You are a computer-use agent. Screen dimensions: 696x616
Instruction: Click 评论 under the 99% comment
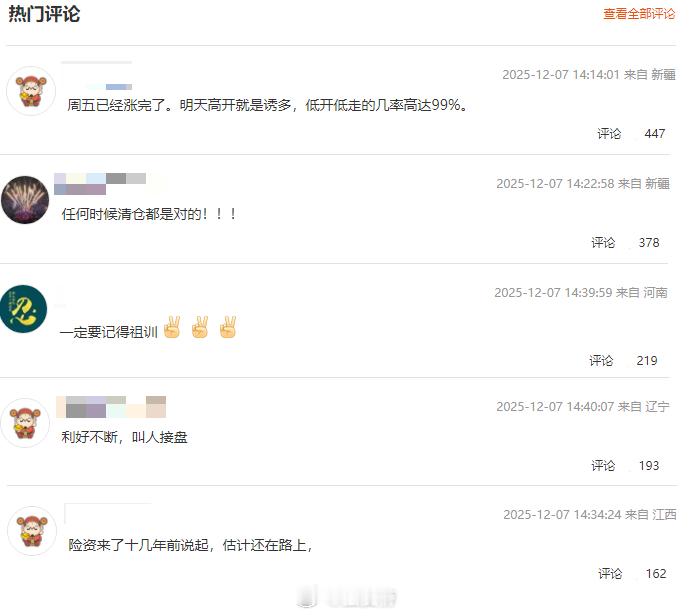pos(609,134)
